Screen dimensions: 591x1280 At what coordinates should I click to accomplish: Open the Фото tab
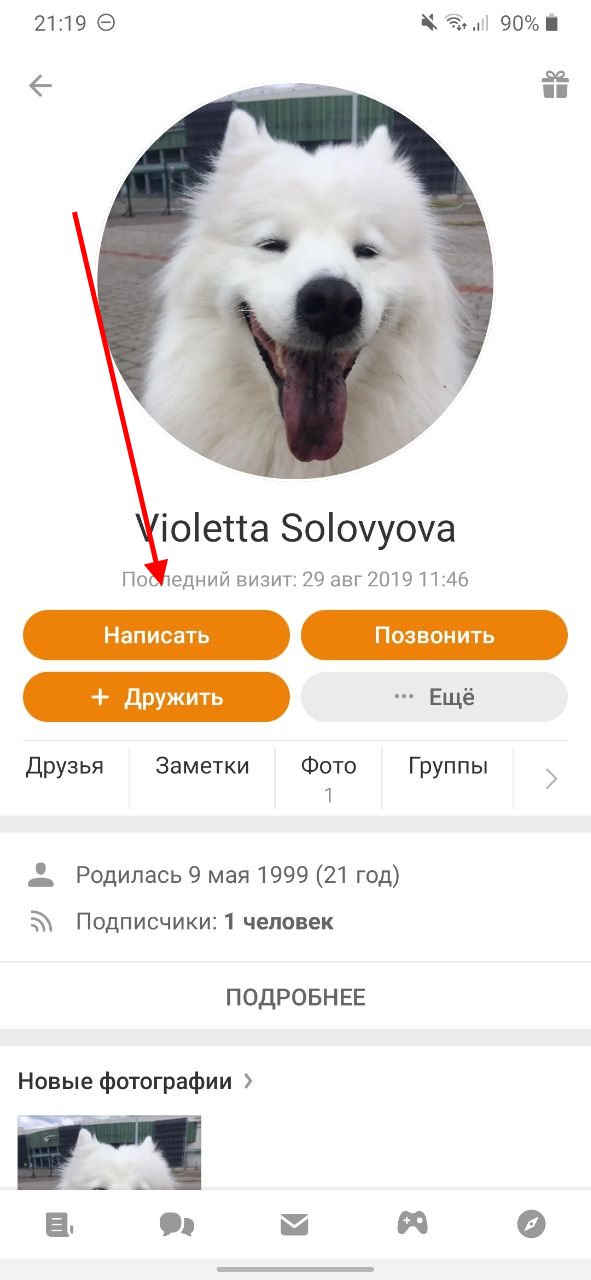click(329, 779)
